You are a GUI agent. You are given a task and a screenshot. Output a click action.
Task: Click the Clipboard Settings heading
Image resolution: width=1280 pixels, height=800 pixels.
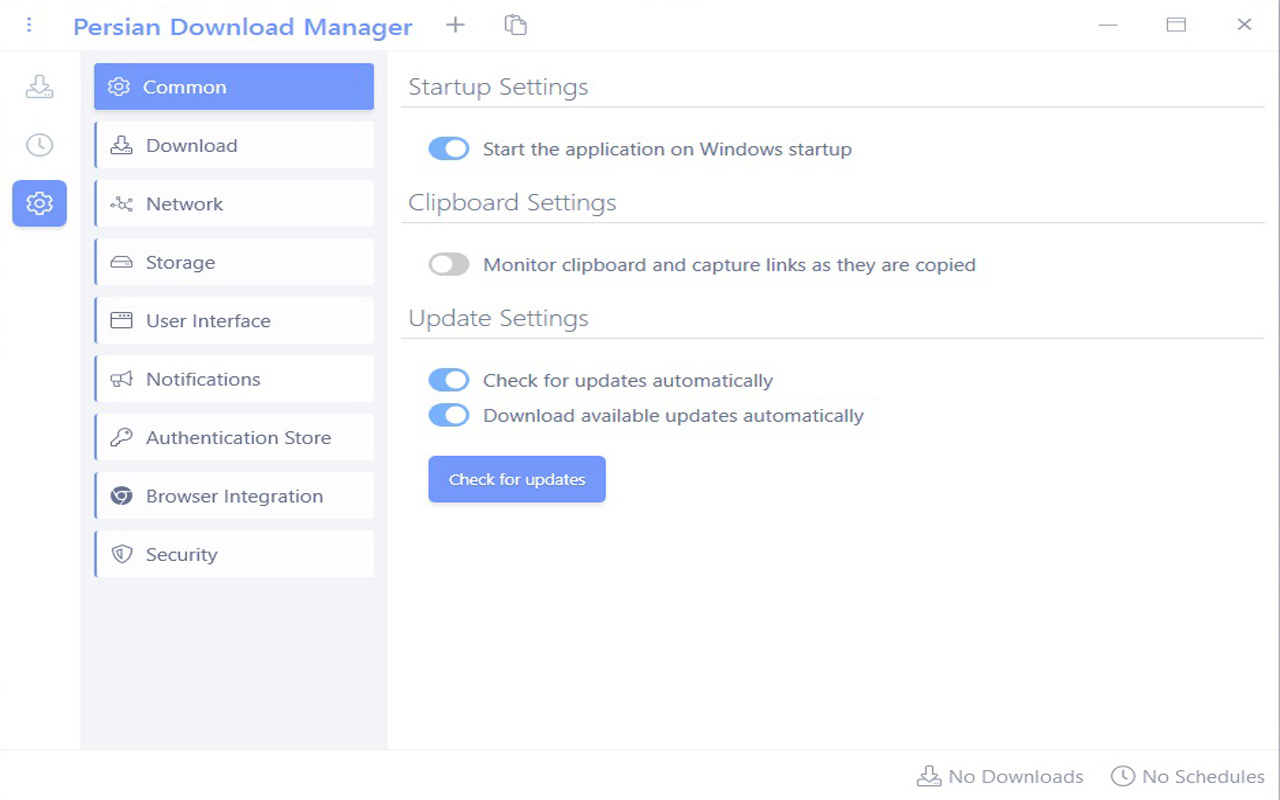click(x=512, y=203)
